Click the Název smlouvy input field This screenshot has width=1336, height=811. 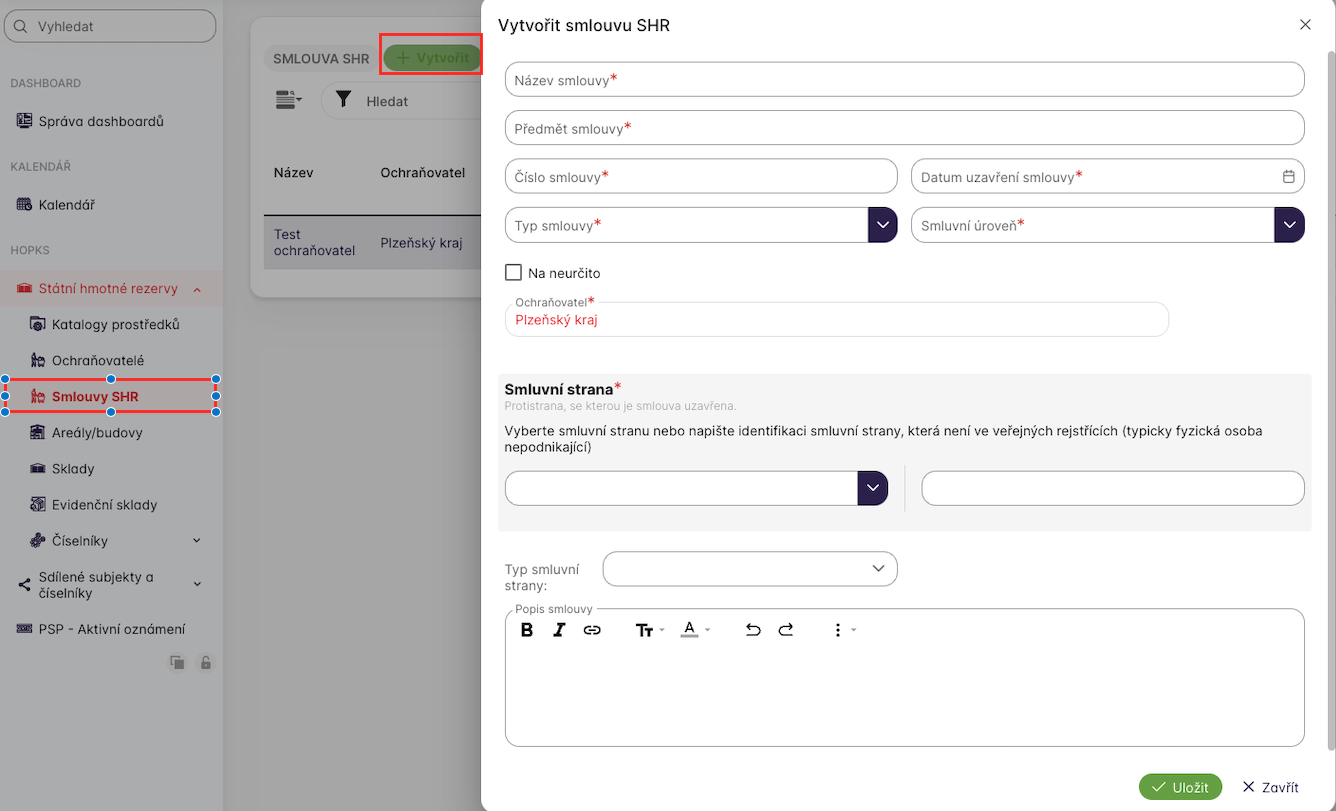click(904, 80)
